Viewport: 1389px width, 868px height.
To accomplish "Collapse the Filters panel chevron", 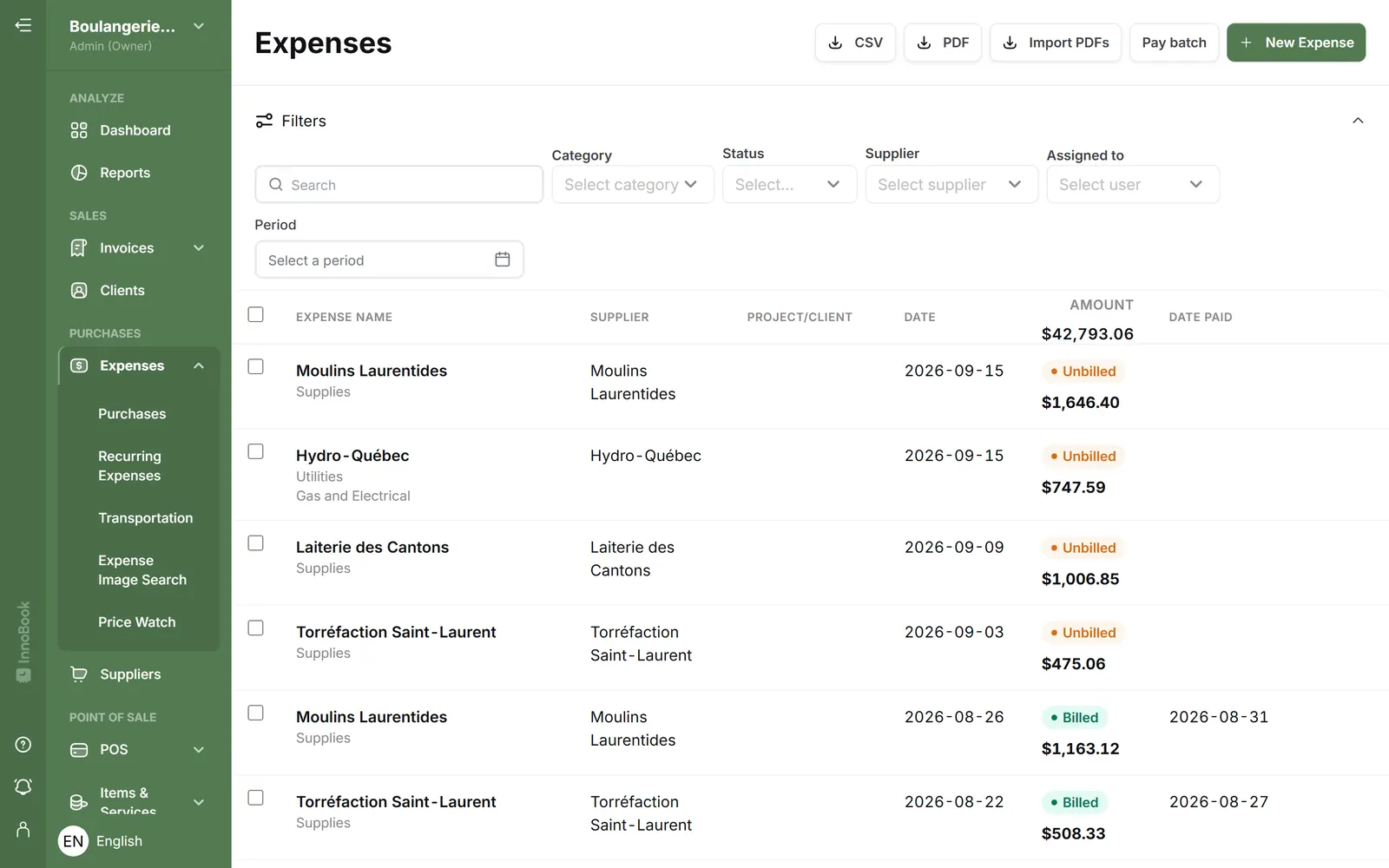I will [x=1358, y=121].
